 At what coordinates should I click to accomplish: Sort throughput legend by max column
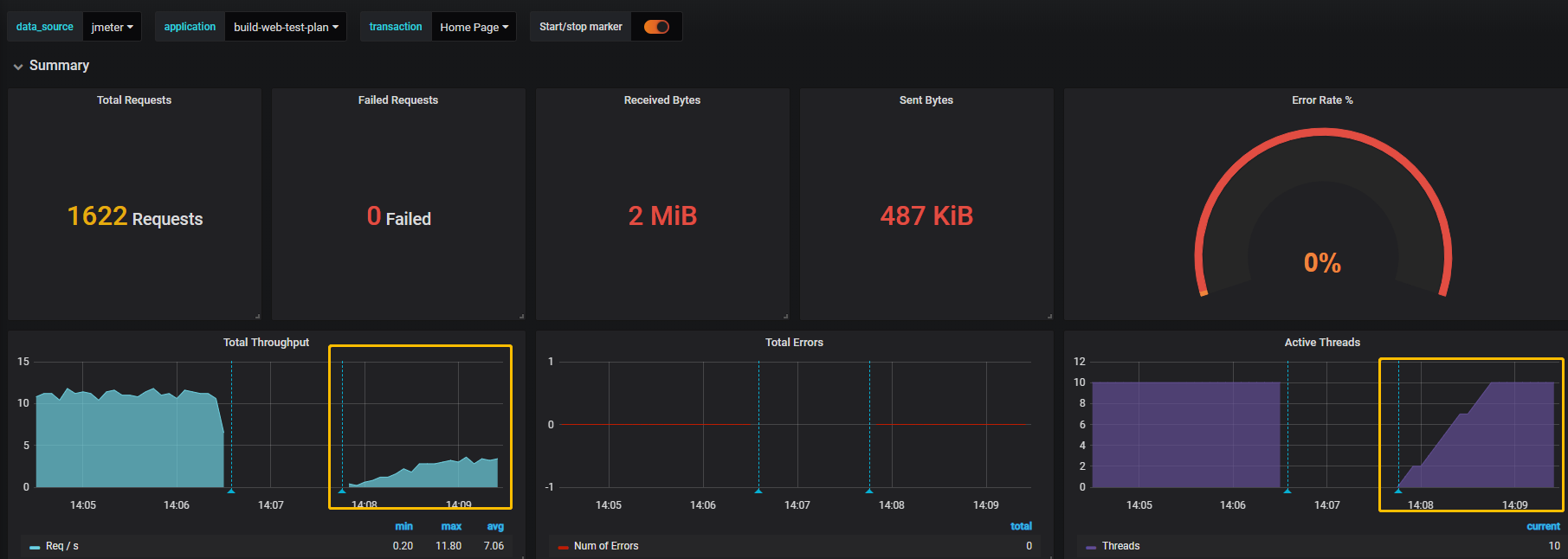451,526
